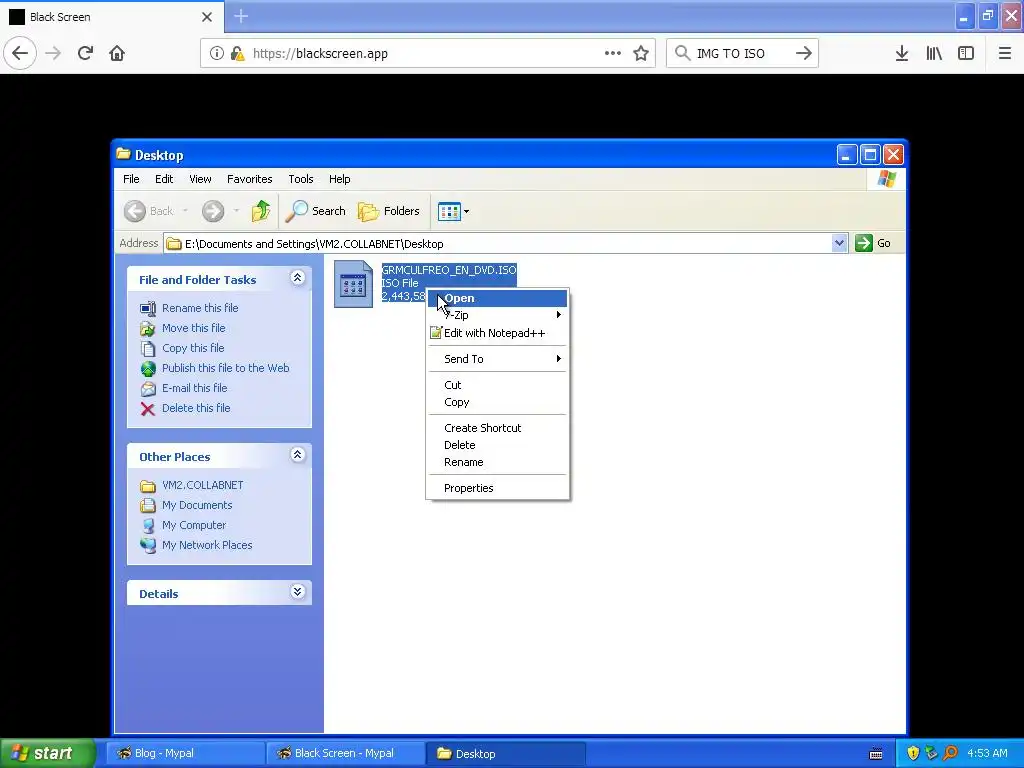Open Properties from the context menu
This screenshot has width=1024, height=768.
point(498,488)
